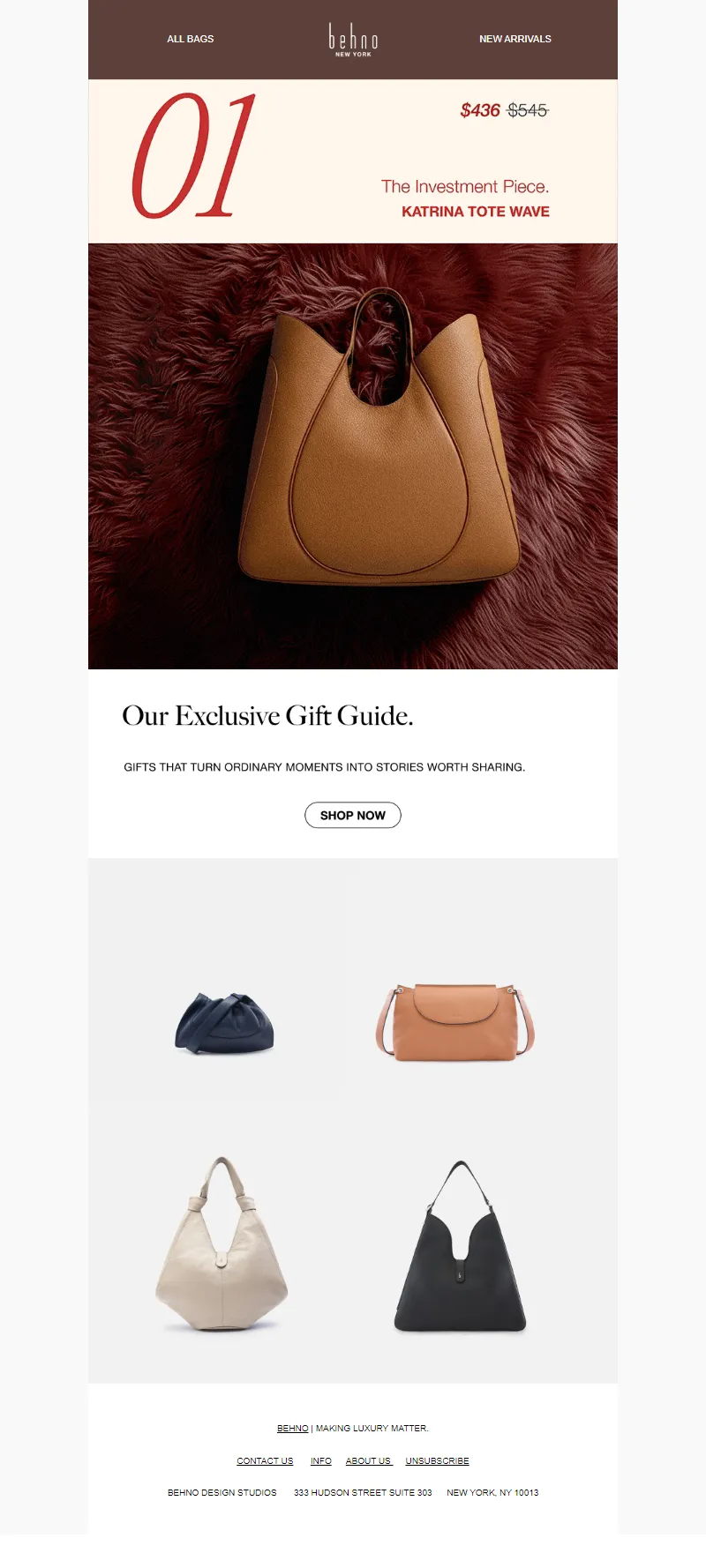Open the ABOUT US link
The image size is (706, 1568).
[369, 1461]
